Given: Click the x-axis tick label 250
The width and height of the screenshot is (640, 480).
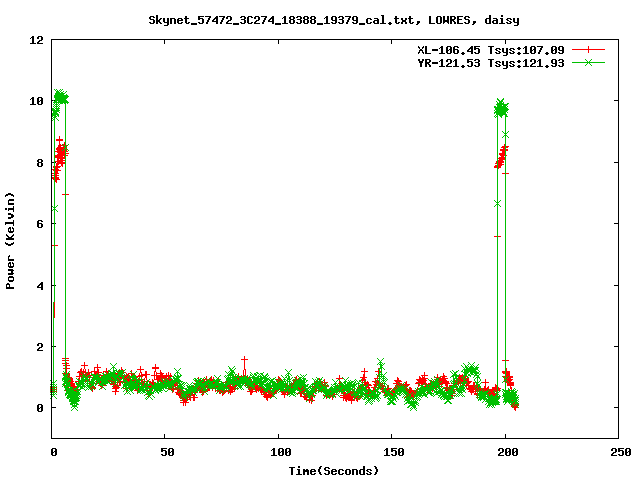Looking at the screenshot, I should point(621,452).
